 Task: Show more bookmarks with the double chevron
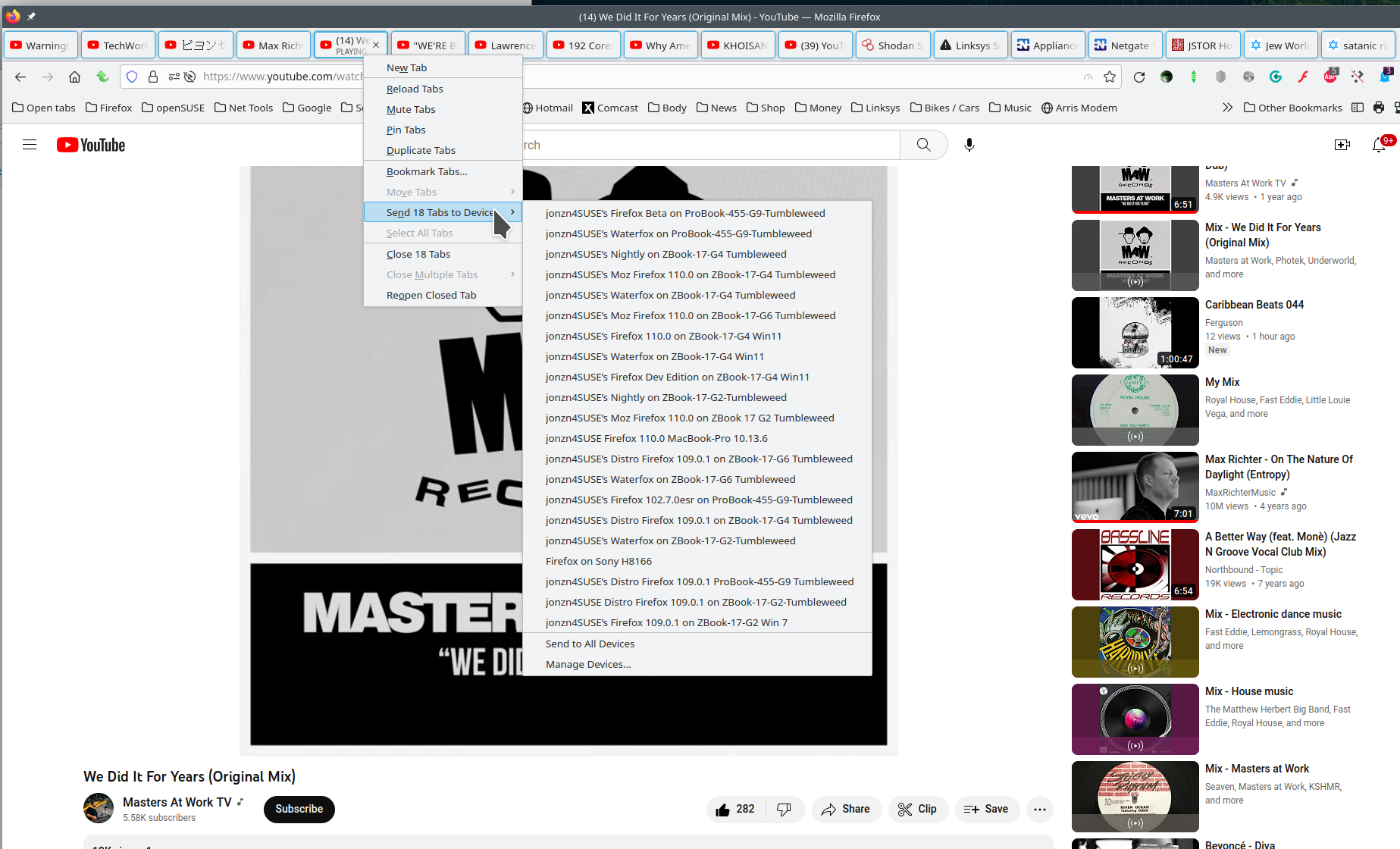click(x=1227, y=108)
